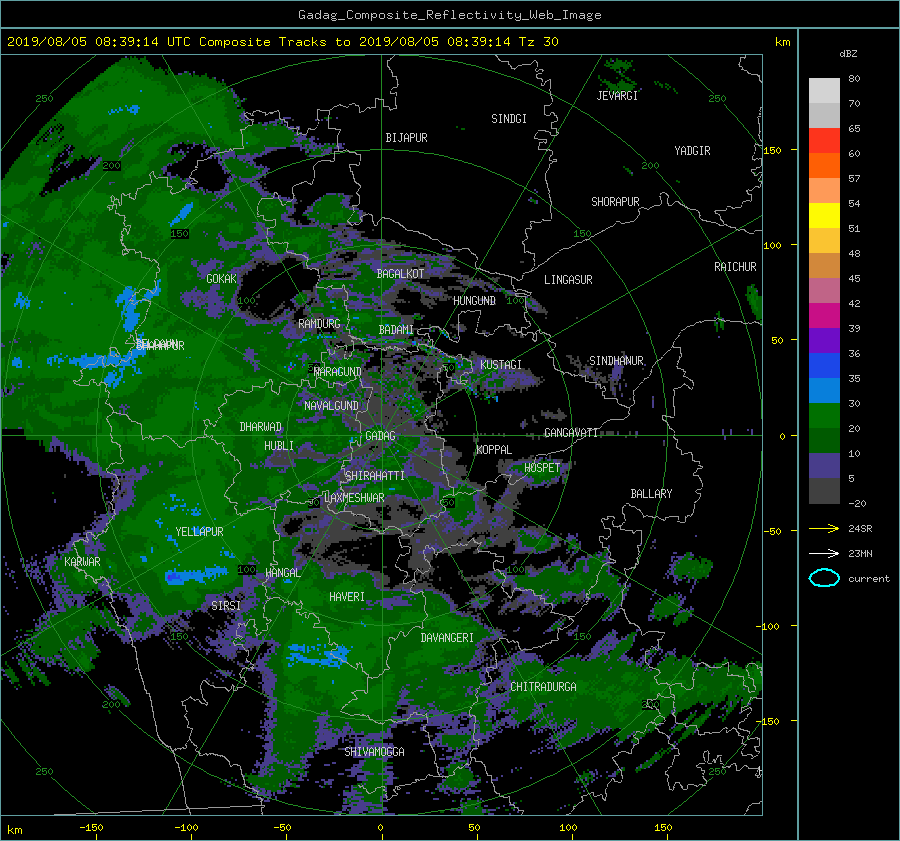Click the KUSTAGI label
This screenshot has width=900, height=841.
coord(501,365)
